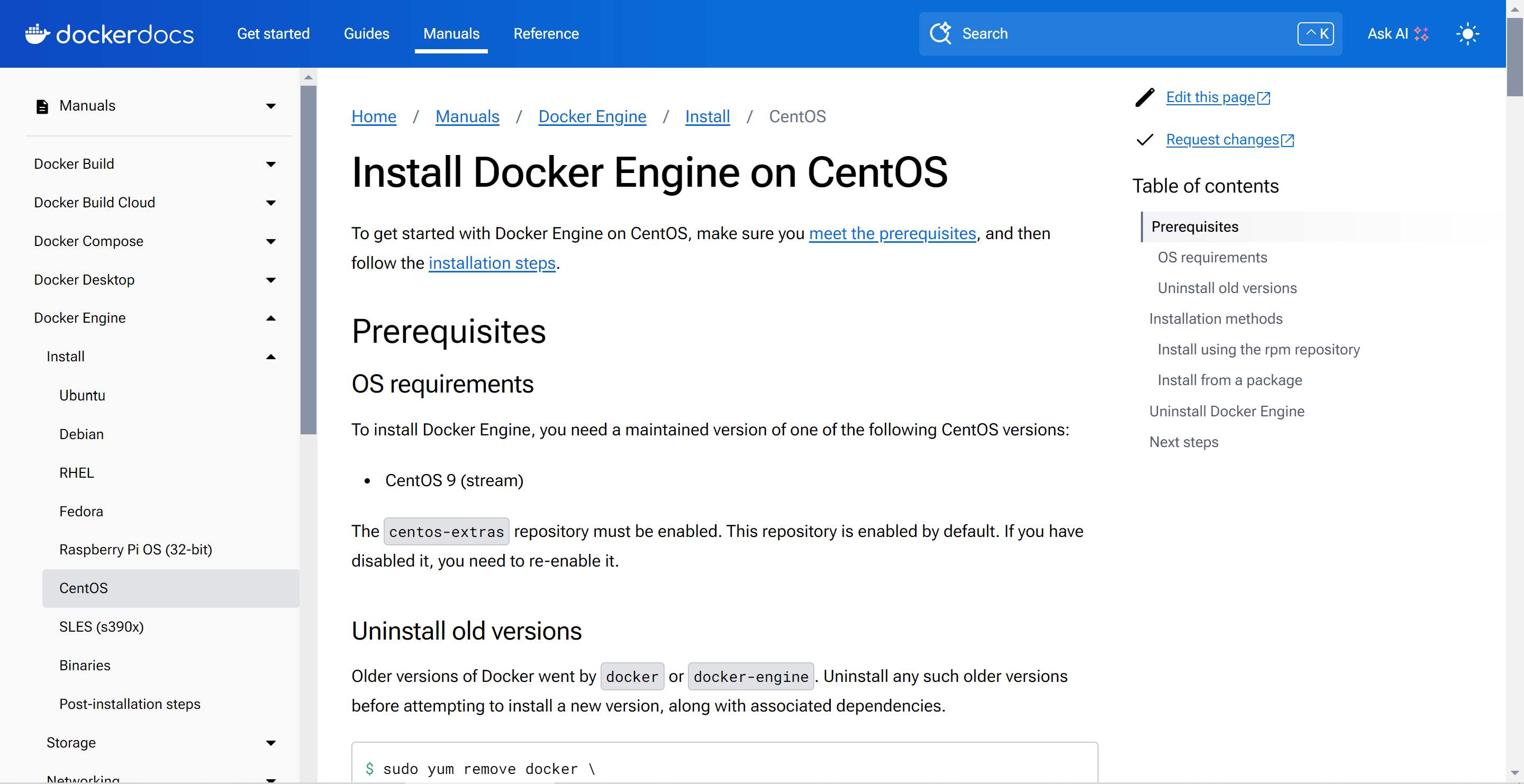The image size is (1524, 784).
Task: Open Raspberry Pi OS (32-bit) page
Action: 135,550
